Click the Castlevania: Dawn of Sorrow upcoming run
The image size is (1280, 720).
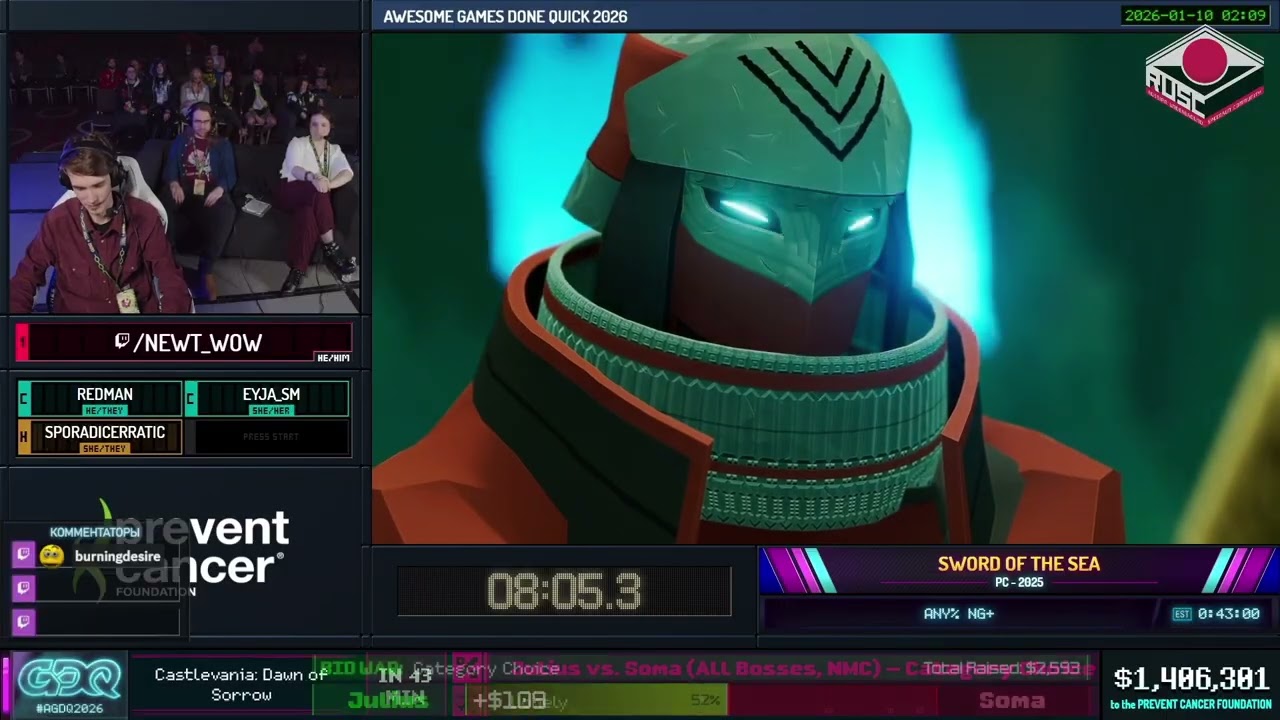pyautogui.click(x=241, y=684)
